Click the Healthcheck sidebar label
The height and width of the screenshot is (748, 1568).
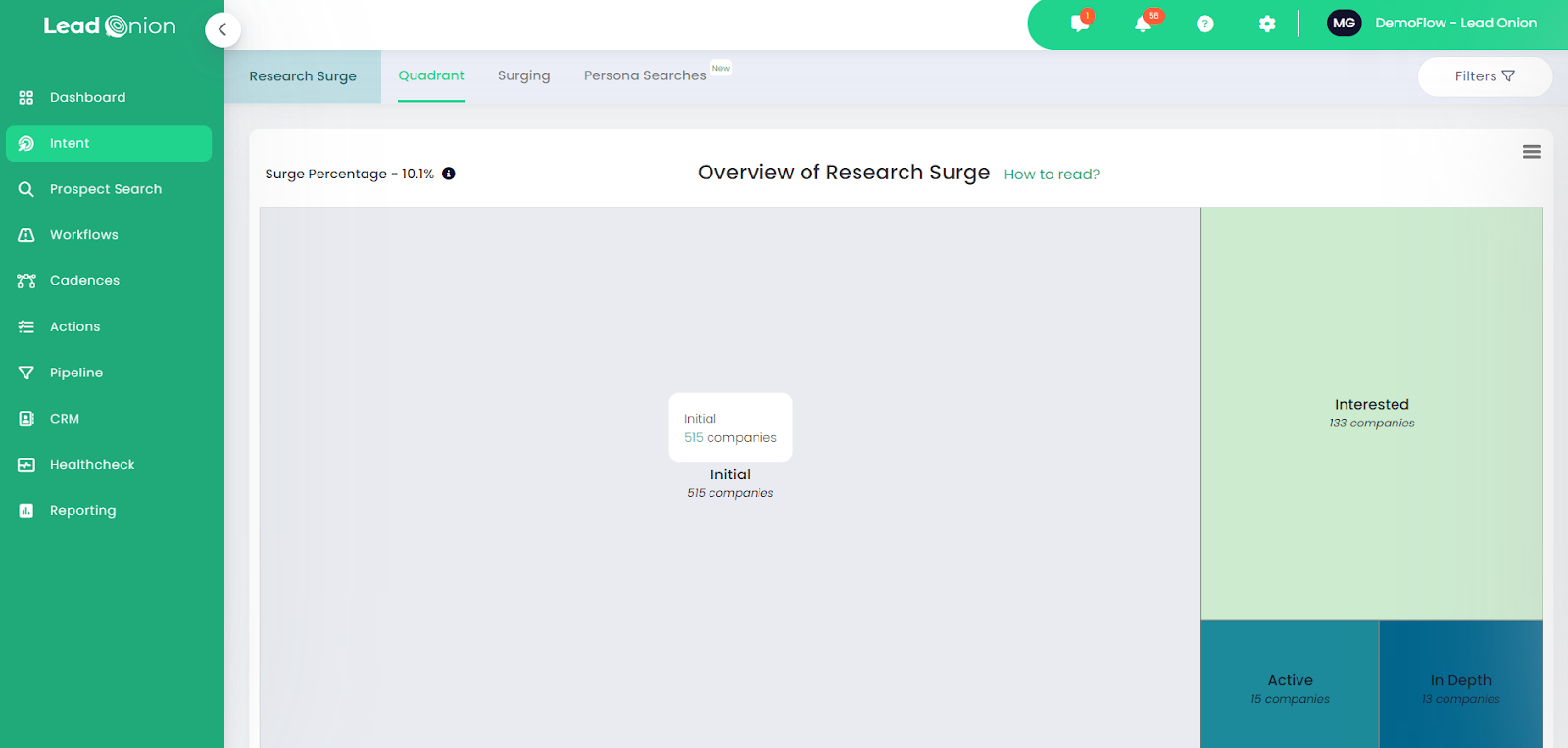[92, 465]
